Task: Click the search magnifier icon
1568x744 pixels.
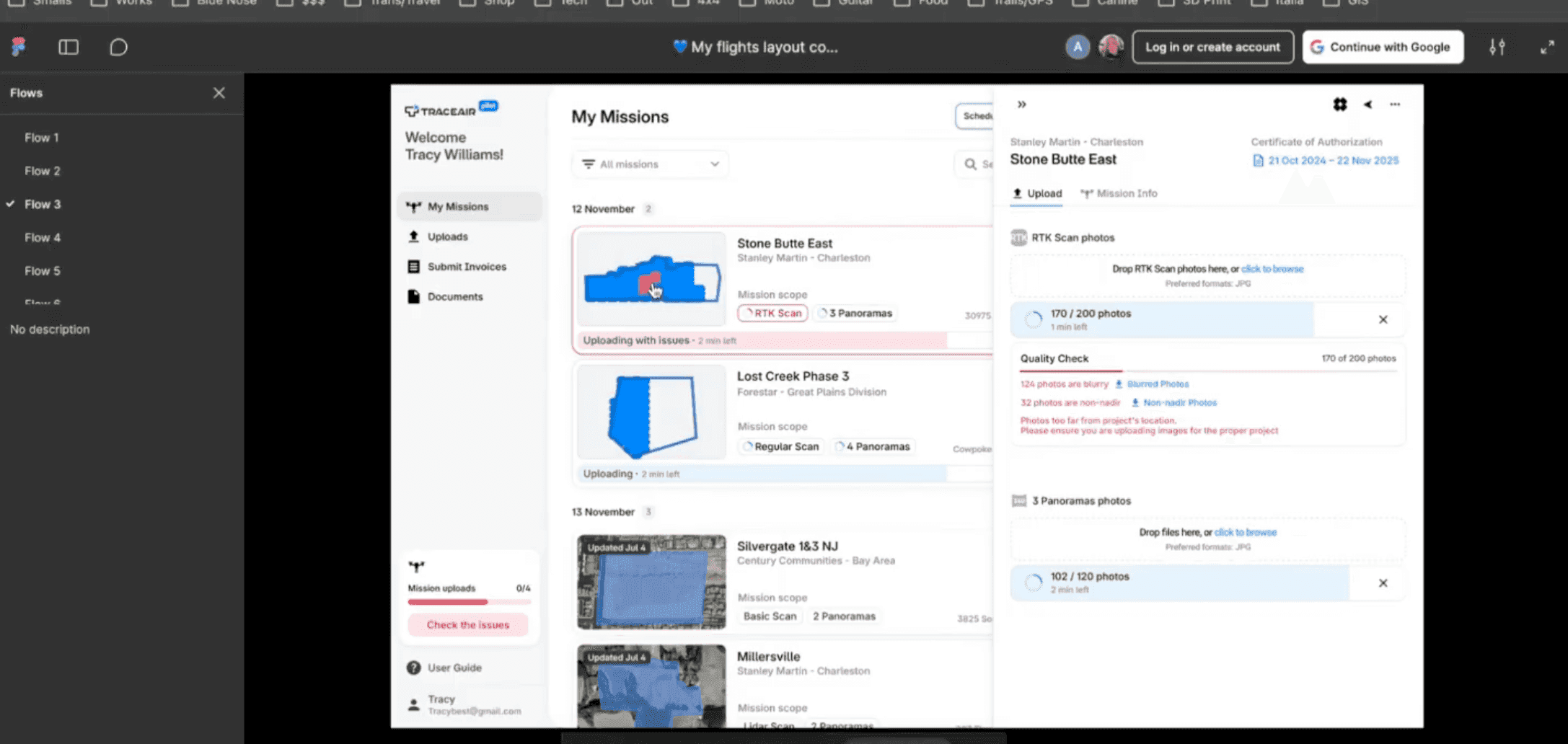Action: pos(971,164)
